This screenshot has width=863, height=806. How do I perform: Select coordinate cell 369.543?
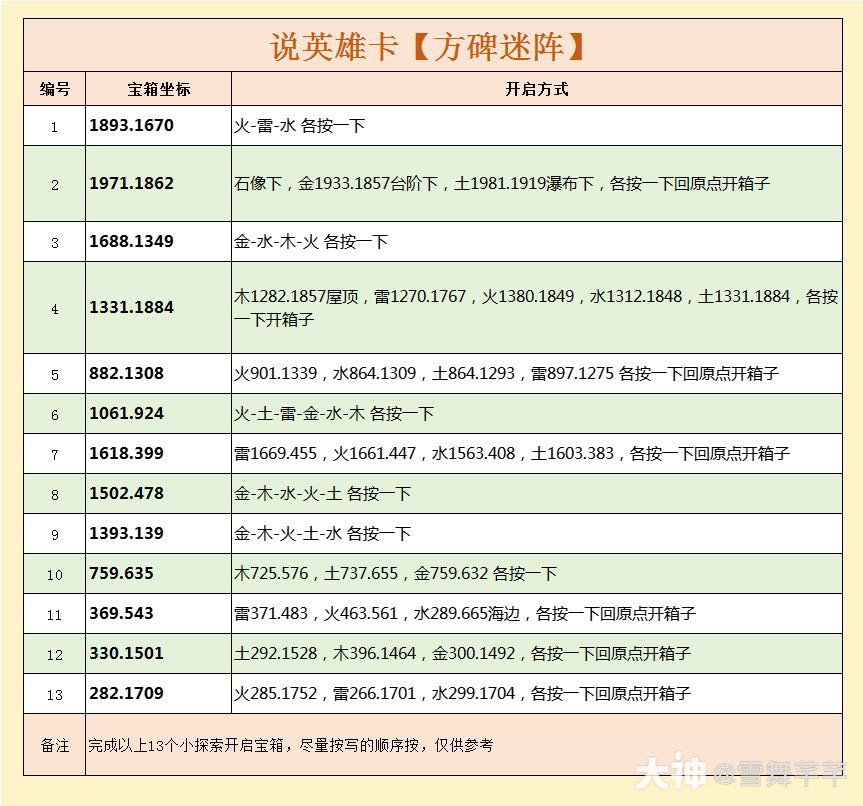click(x=121, y=613)
